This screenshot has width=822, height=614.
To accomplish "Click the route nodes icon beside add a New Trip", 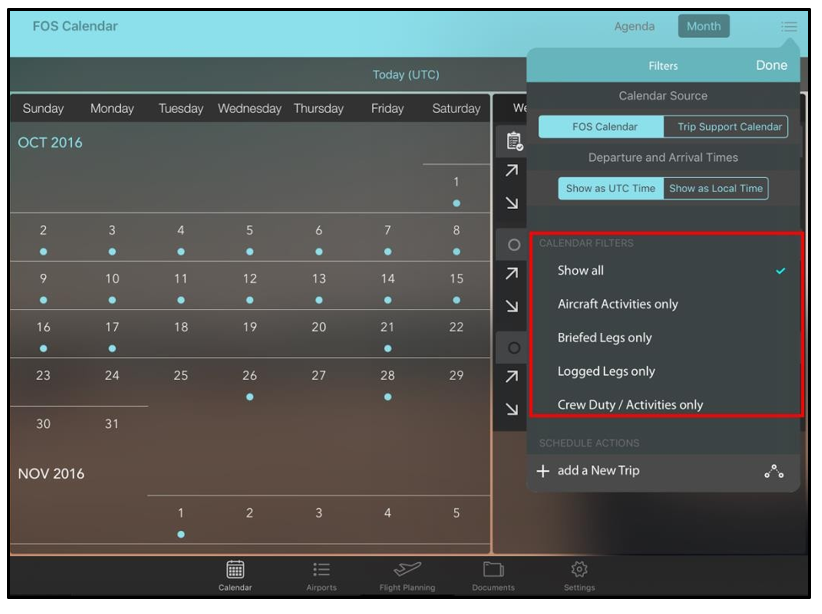I will 773,471.
